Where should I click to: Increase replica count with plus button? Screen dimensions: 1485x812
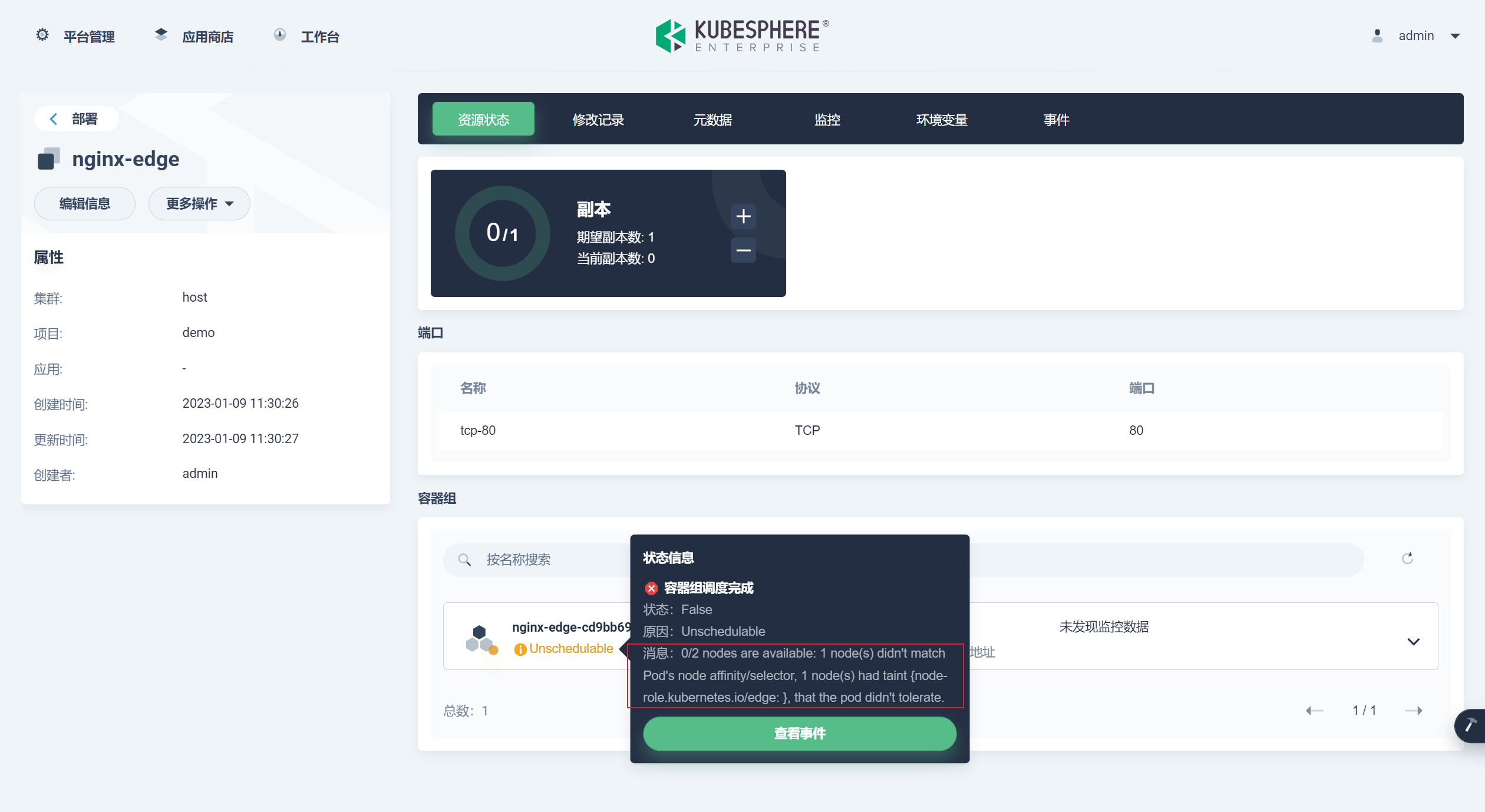coord(743,216)
